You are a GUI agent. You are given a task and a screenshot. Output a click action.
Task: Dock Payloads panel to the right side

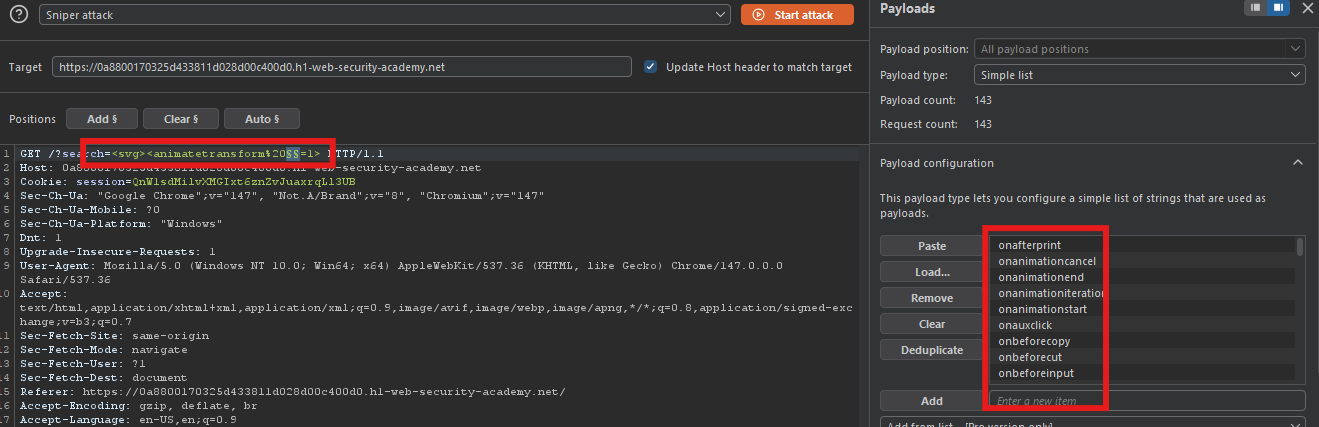tap(1279, 8)
